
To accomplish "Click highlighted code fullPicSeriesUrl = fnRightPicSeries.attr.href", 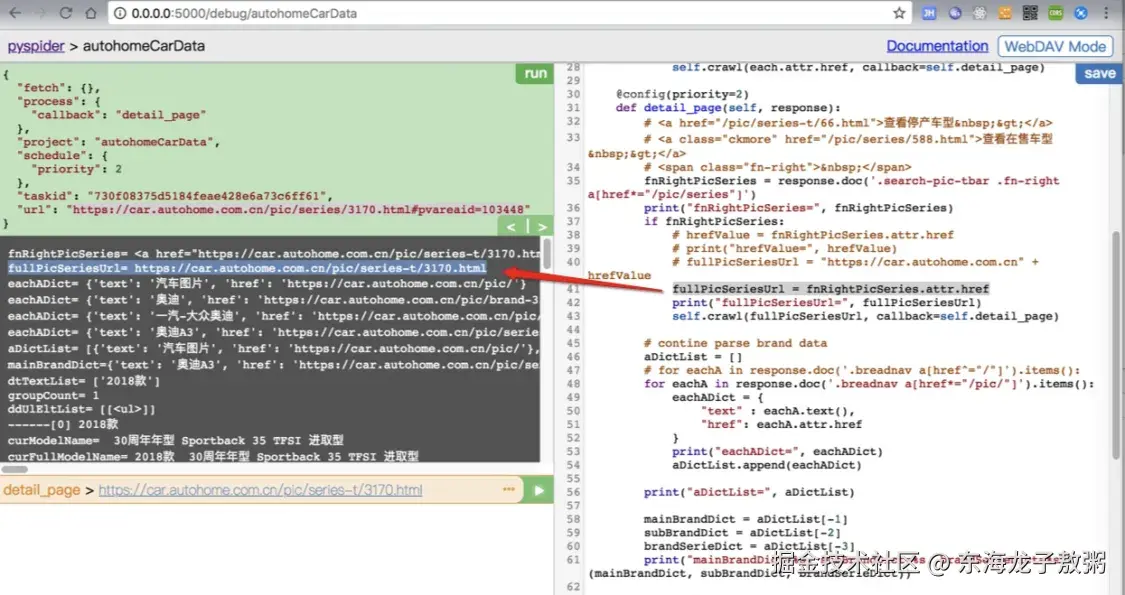I will [x=831, y=289].
